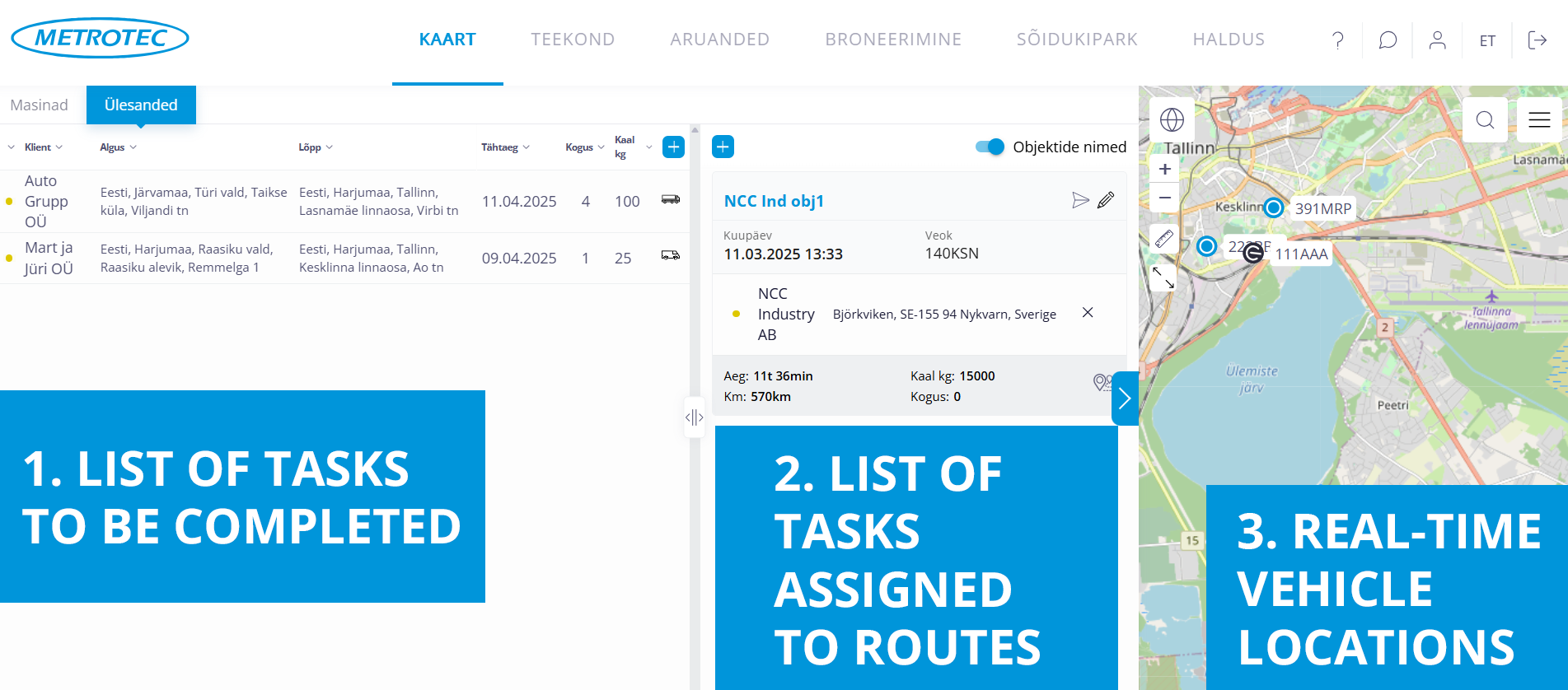Switch to the Masinad tab
Image resolution: width=1568 pixels, height=690 pixels.
point(40,105)
